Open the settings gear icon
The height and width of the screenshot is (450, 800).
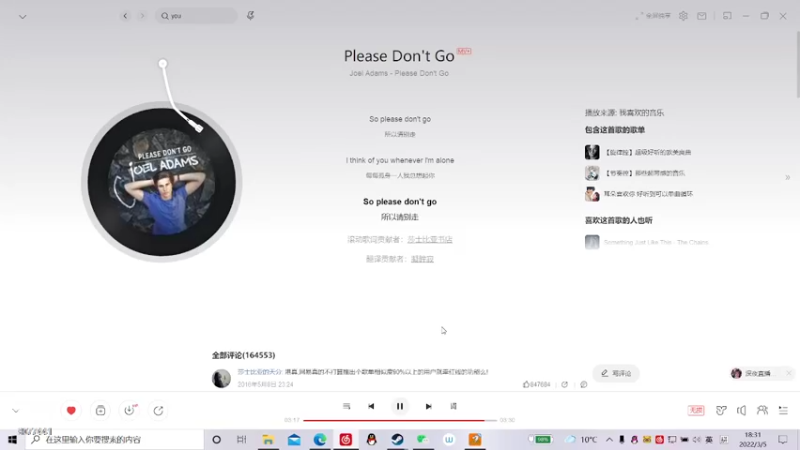pyautogui.click(x=683, y=16)
